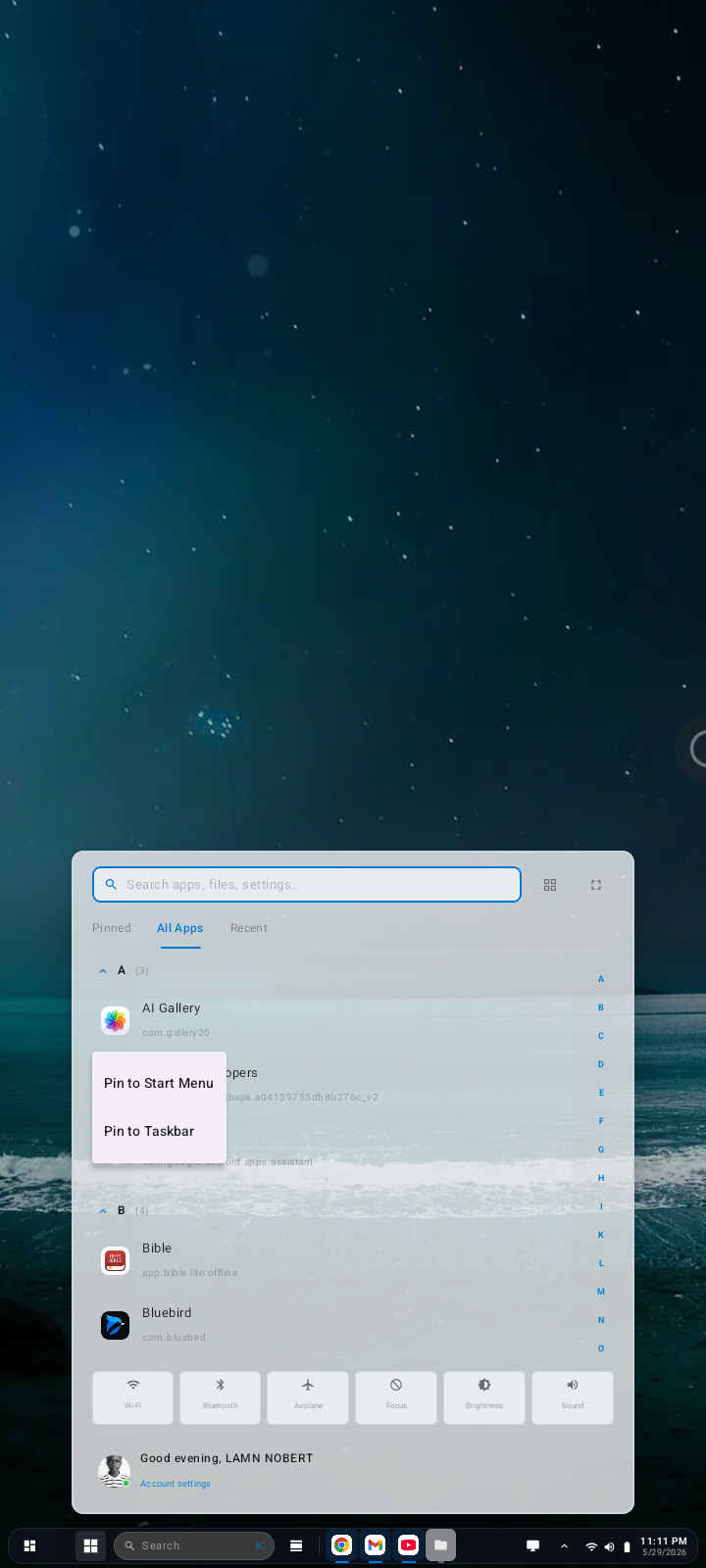Collapse the A apps section chevron

103,970
